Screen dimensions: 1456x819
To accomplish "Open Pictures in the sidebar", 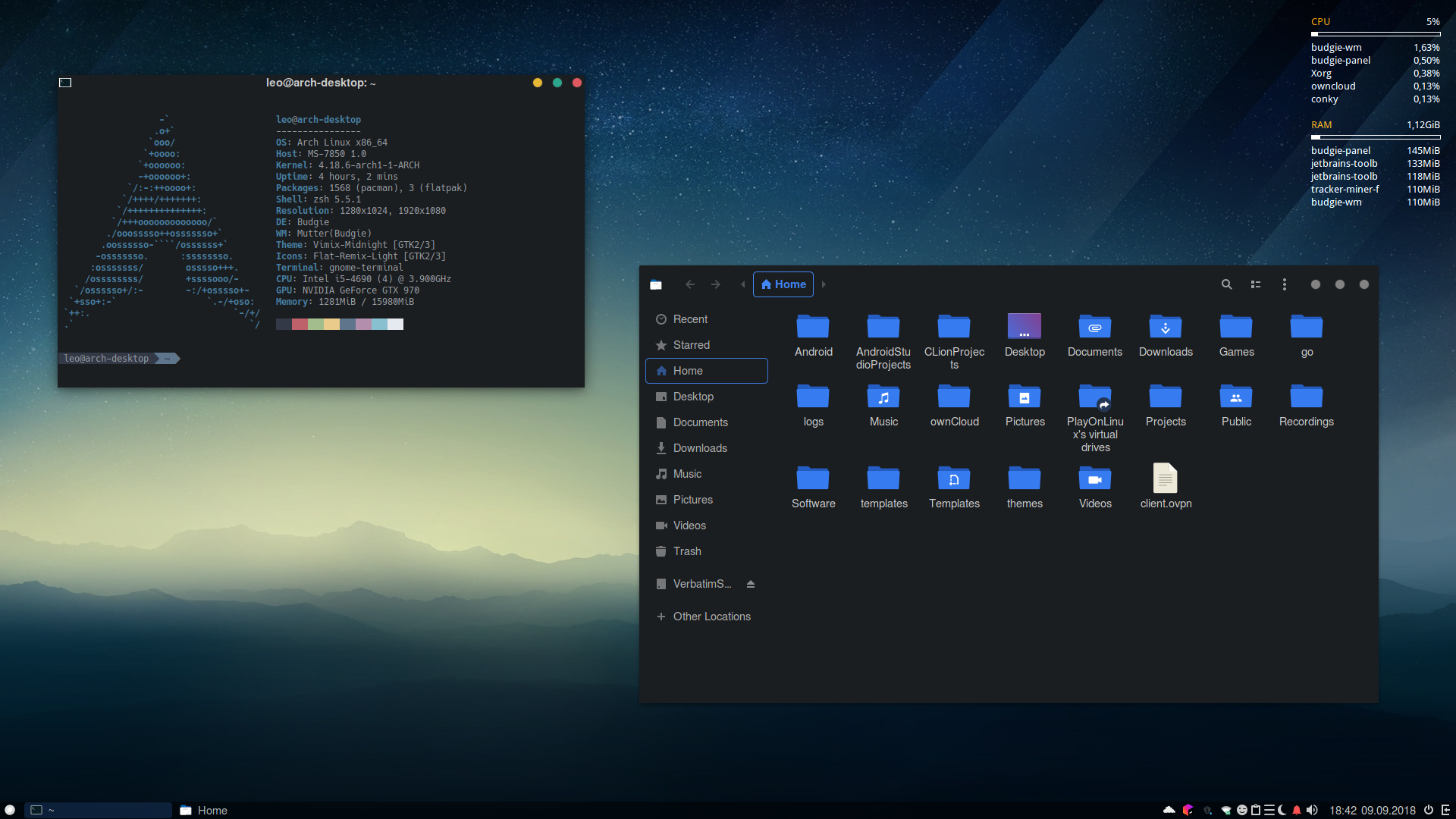I will pyautogui.click(x=706, y=500).
